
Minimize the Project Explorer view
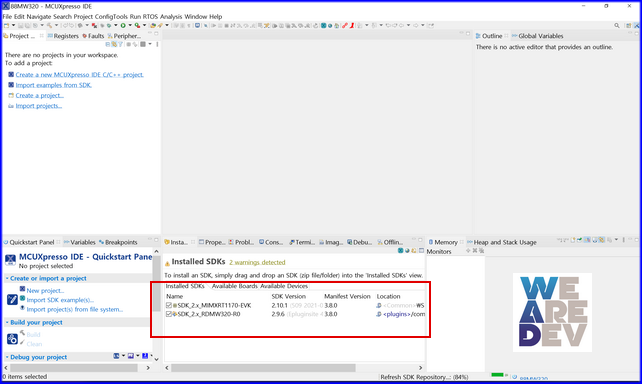coord(150,33)
